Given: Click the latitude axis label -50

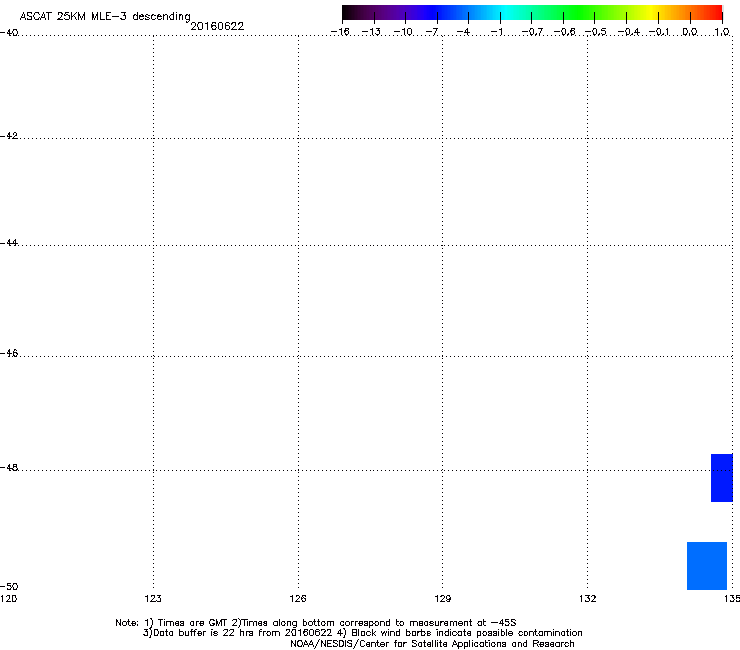Looking at the screenshot, I should point(9,587).
